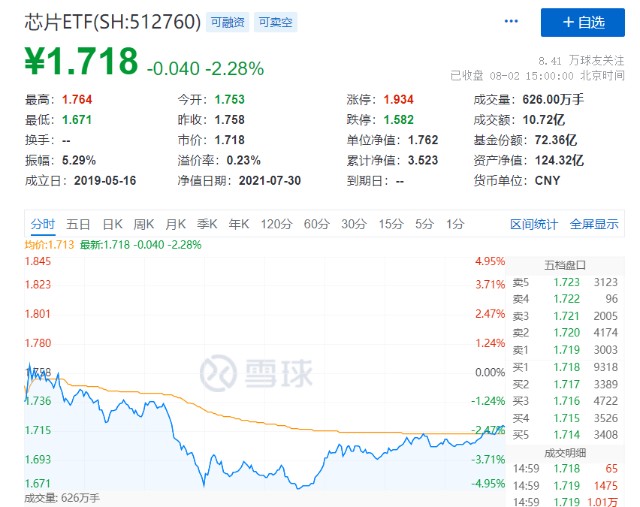Switch to the 五日 chart tab

click(x=78, y=224)
